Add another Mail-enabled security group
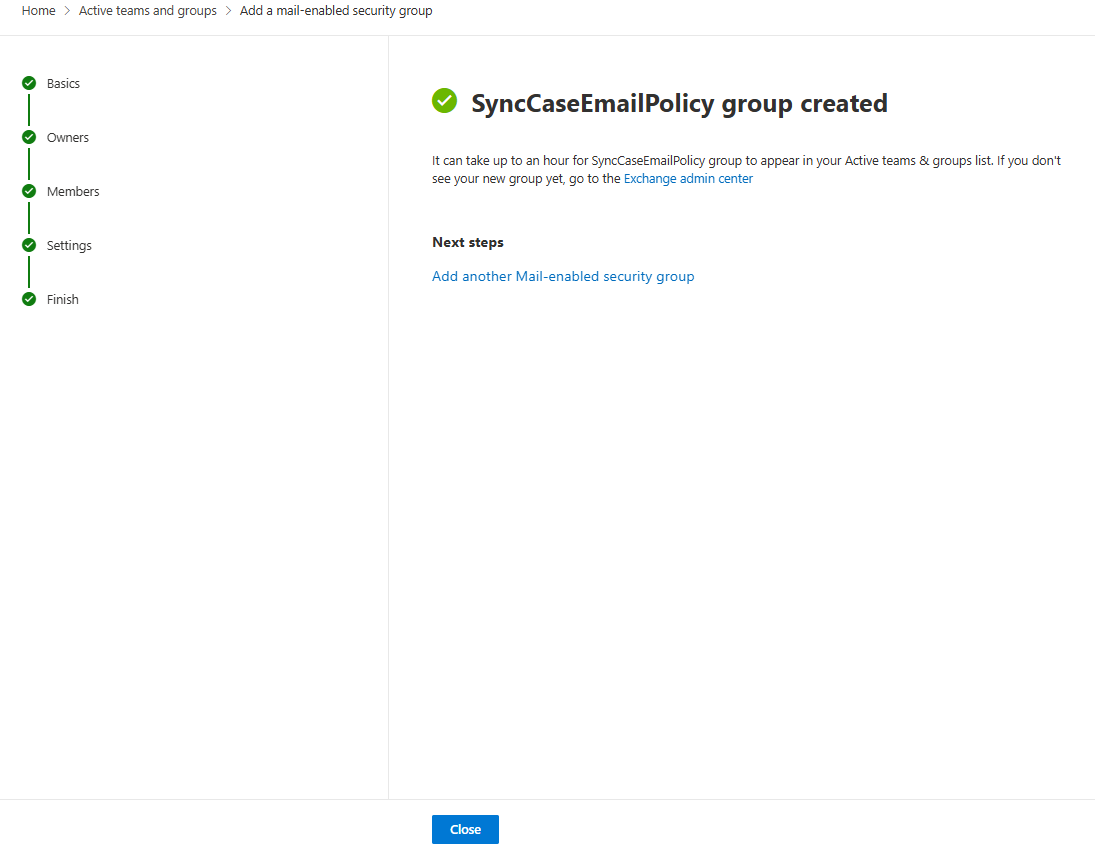The width and height of the screenshot is (1095, 846). 563,276
